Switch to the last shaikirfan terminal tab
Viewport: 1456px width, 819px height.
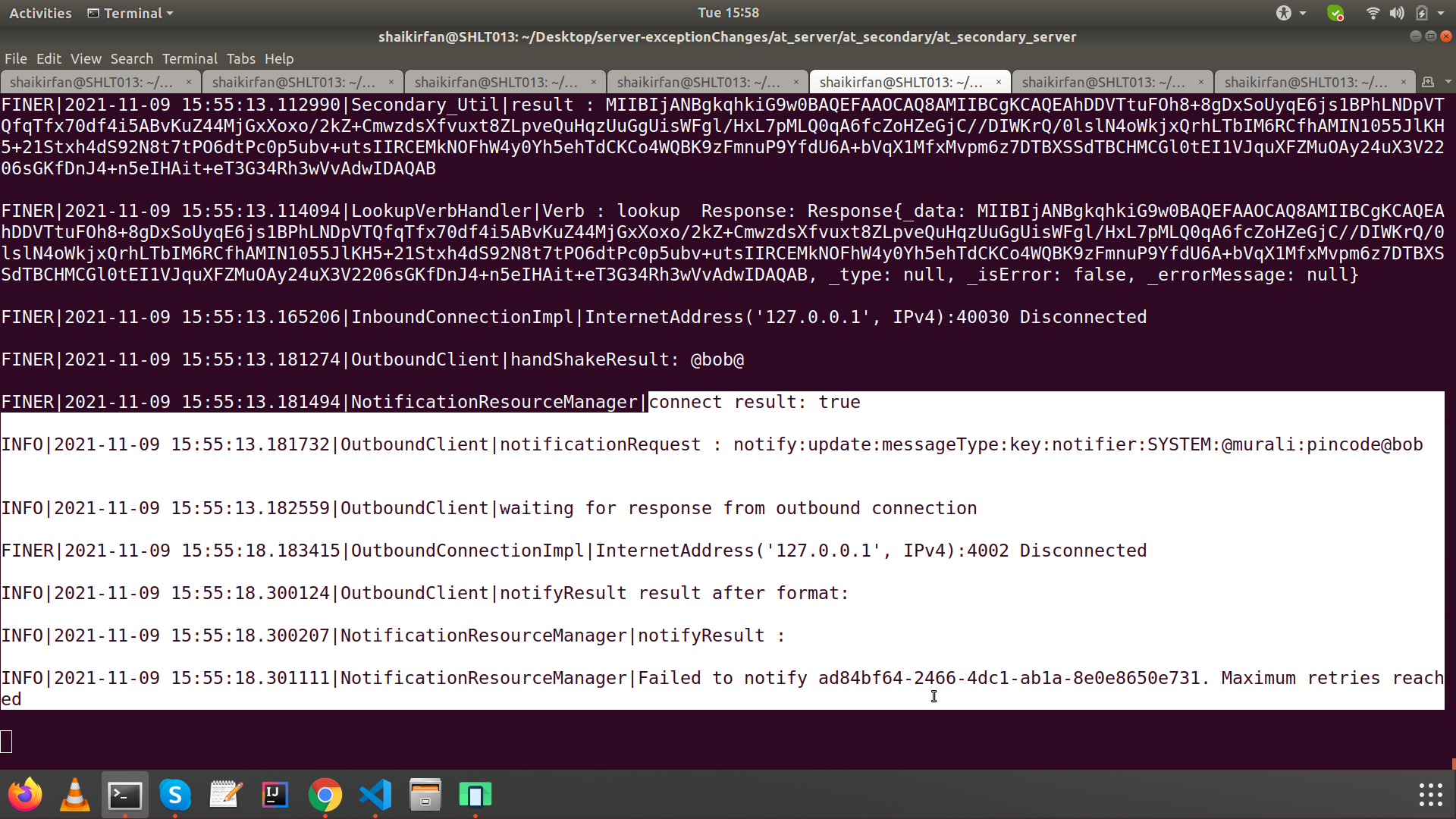coord(1313,82)
